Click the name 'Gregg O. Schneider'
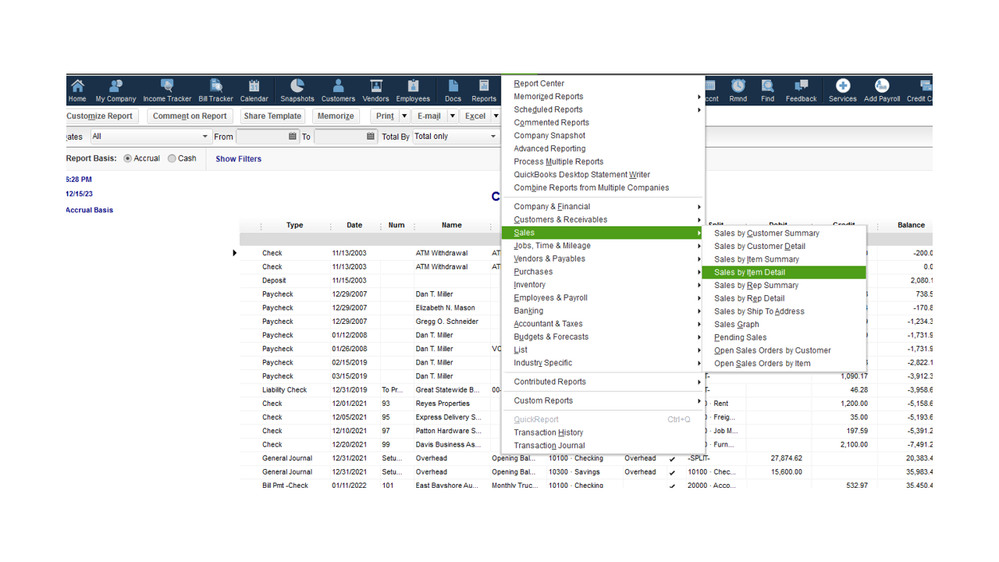This screenshot has height=562, width=999. point(447,321)
